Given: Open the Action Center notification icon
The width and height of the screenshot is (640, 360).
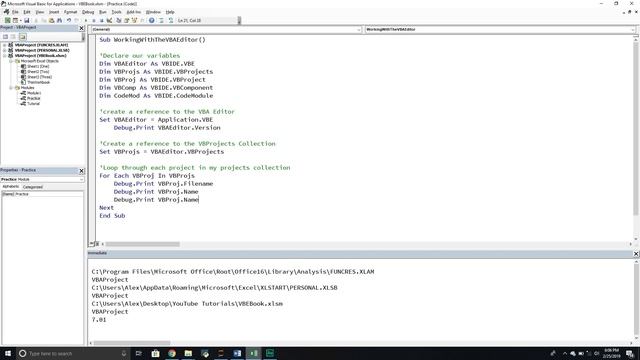Looking at the screenshot, I should click(630, 353).
